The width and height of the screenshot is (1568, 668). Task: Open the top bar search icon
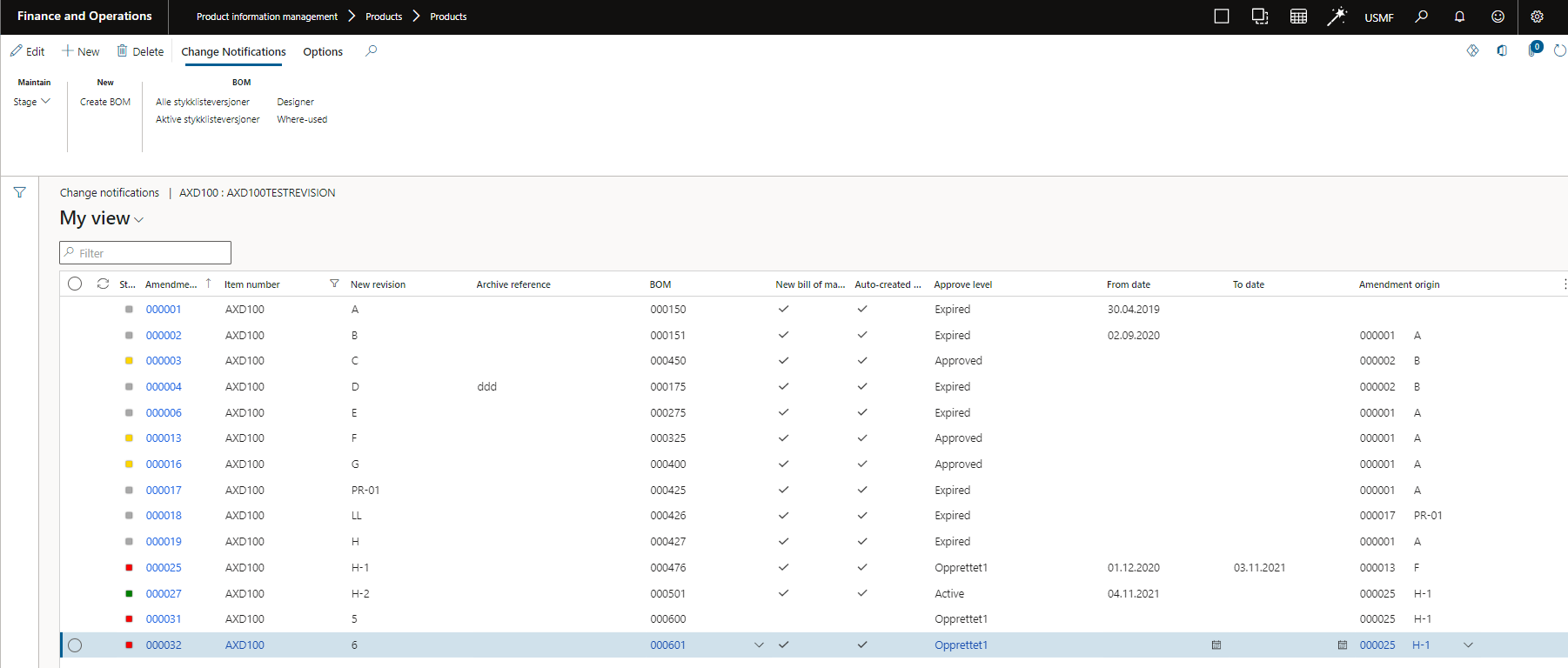point(1421,17)
